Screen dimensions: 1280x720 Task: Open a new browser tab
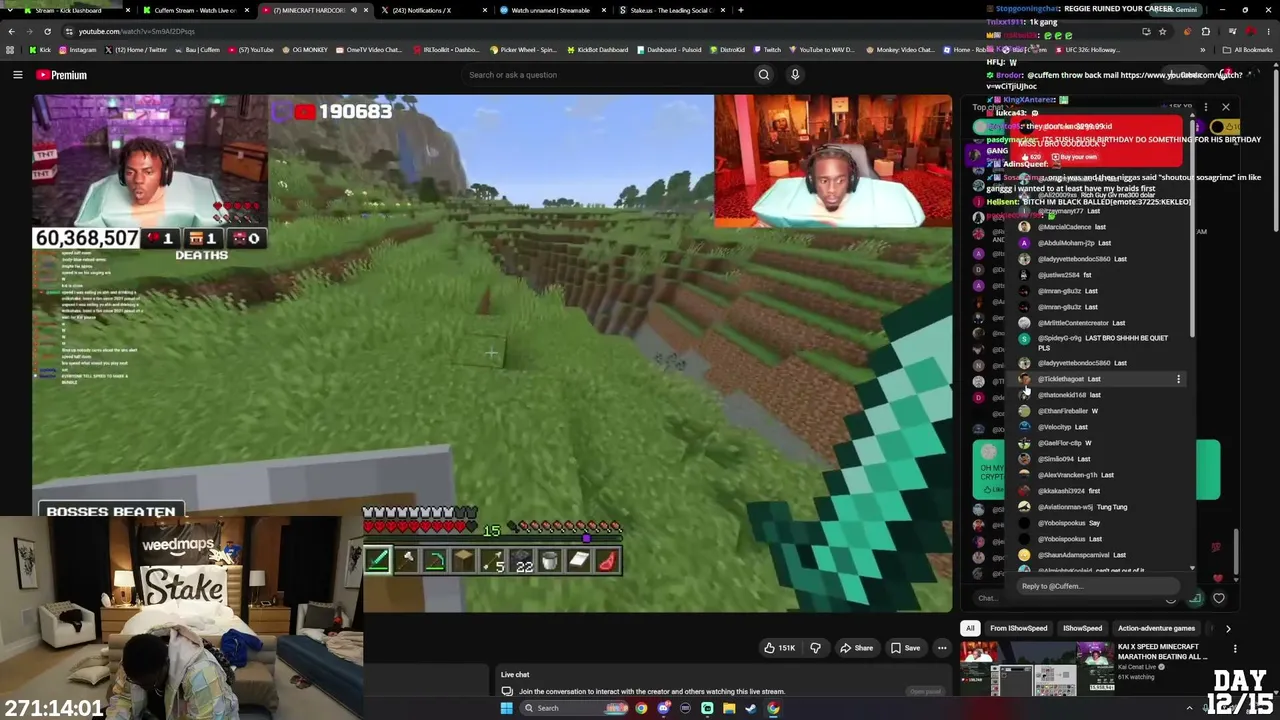pyautogui.click(x=740, y=10)
